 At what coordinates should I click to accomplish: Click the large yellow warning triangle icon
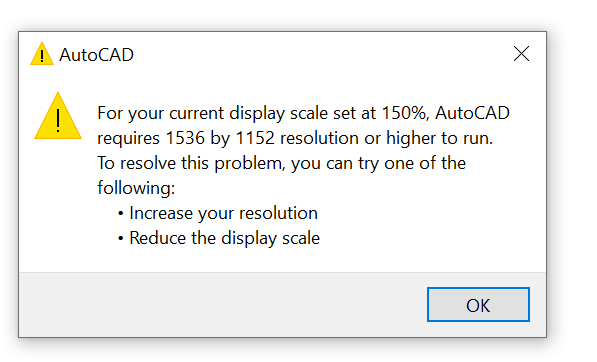(58, 116)
